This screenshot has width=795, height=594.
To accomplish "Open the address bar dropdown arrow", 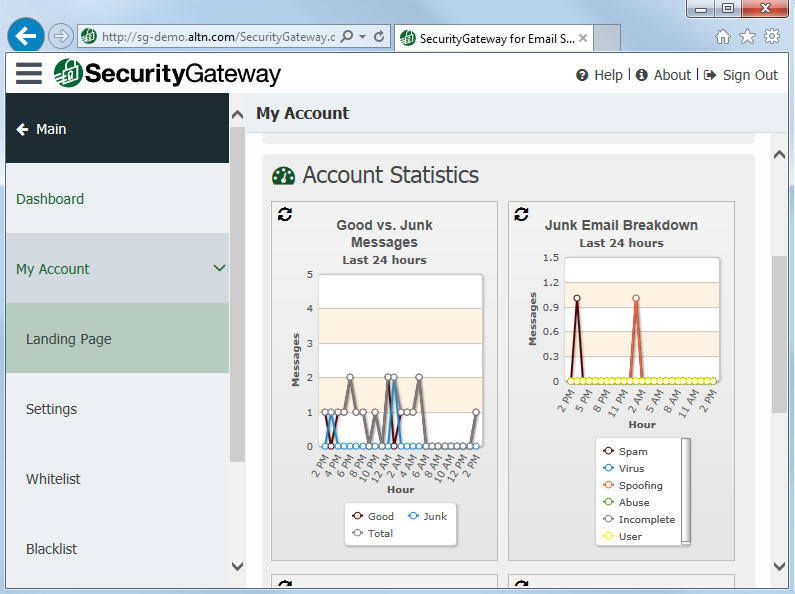I will 363,36.
